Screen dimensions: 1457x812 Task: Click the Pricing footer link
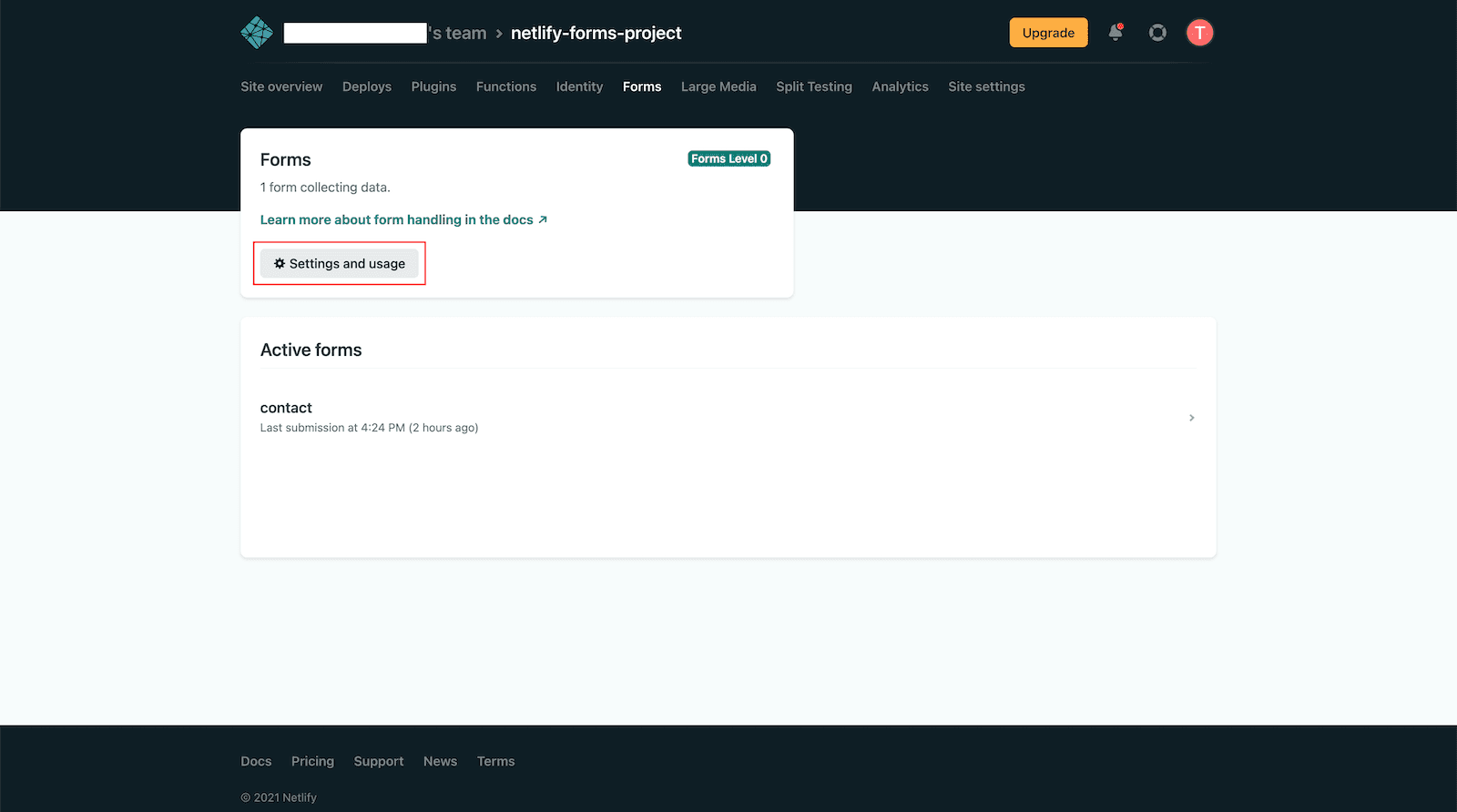(312, 761)
